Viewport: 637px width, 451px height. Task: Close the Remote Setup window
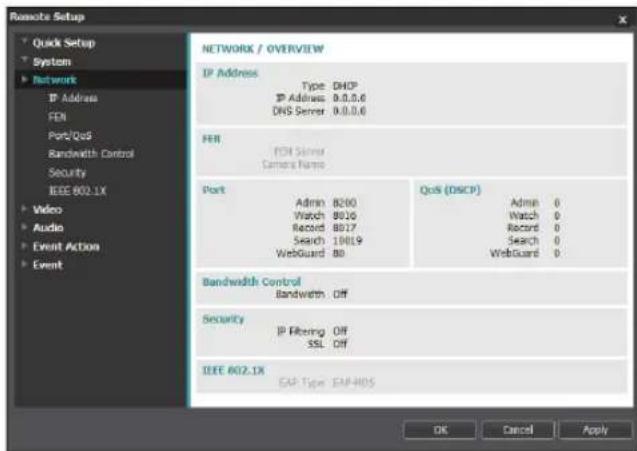[622, 19]
